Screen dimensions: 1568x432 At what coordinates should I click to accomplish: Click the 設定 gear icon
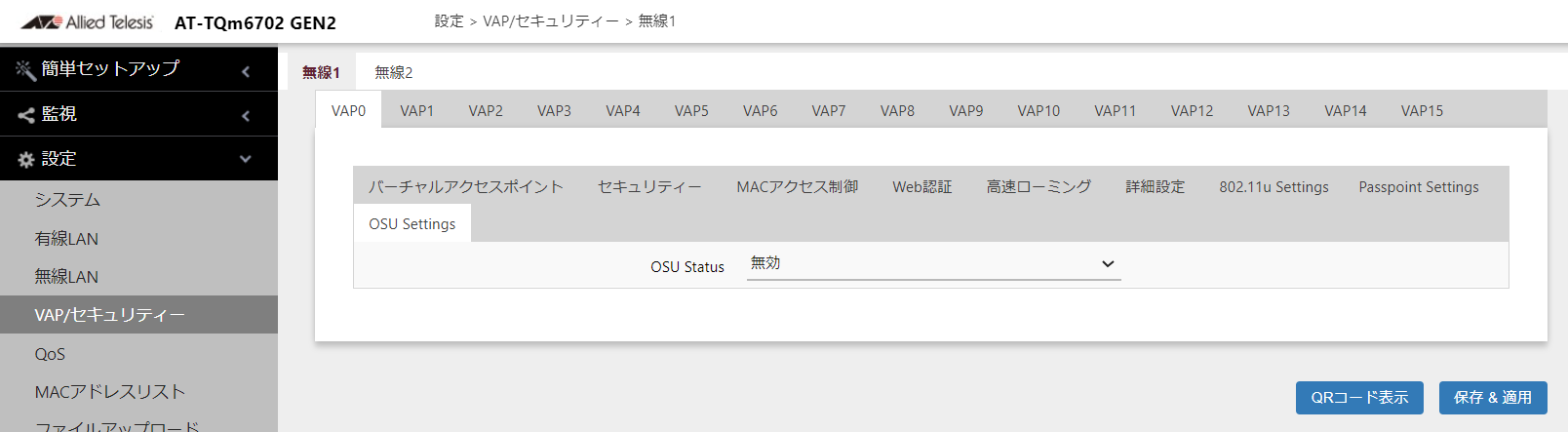(26, 159)
